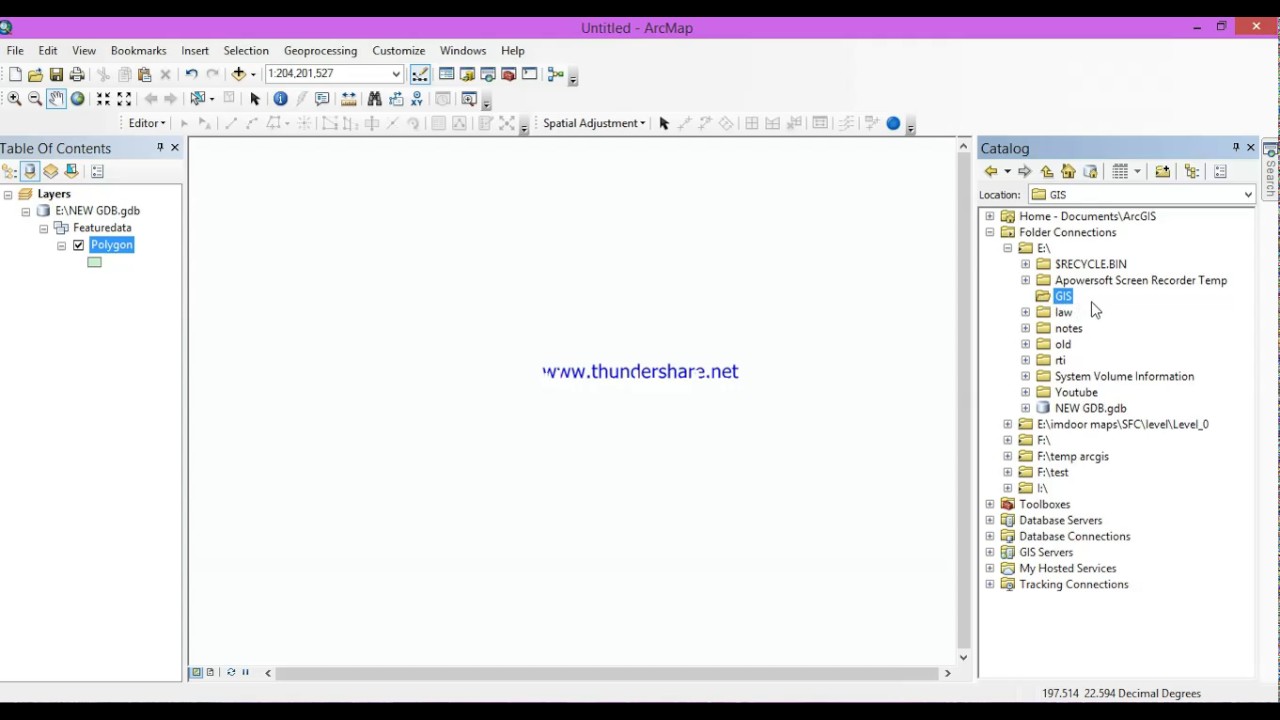Viewport: 1280px width, 720px height.
Task: Select the GIS folder in Catalog
Action: tap(1063, 296)
